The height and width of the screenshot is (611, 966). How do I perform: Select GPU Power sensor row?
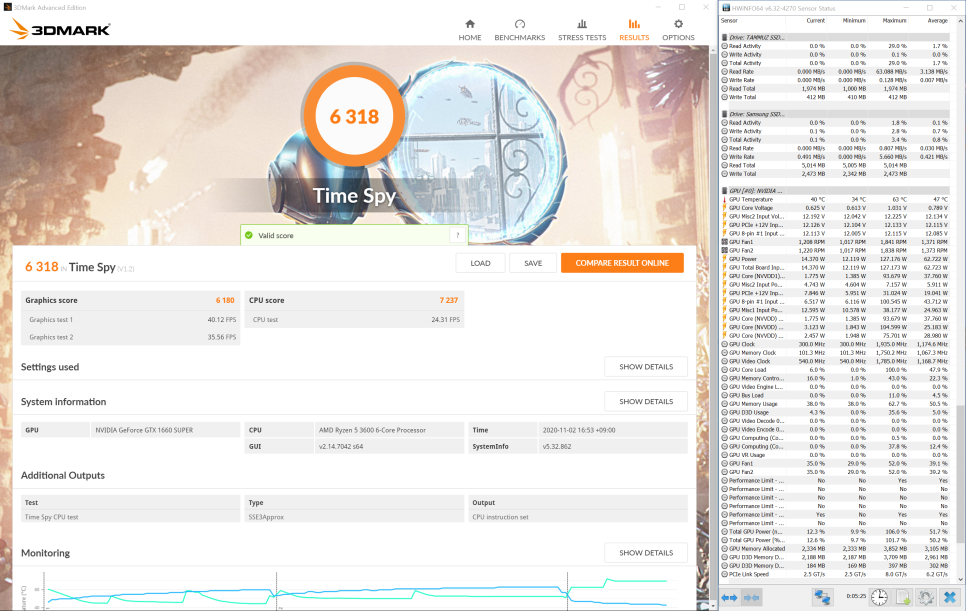pos(835,259)
